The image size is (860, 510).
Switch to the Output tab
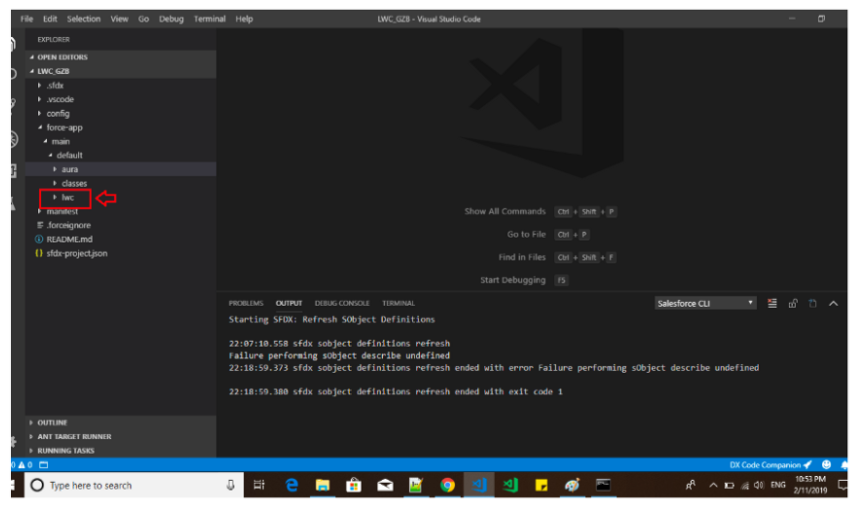pyautogui.click(x=288, y=303)
